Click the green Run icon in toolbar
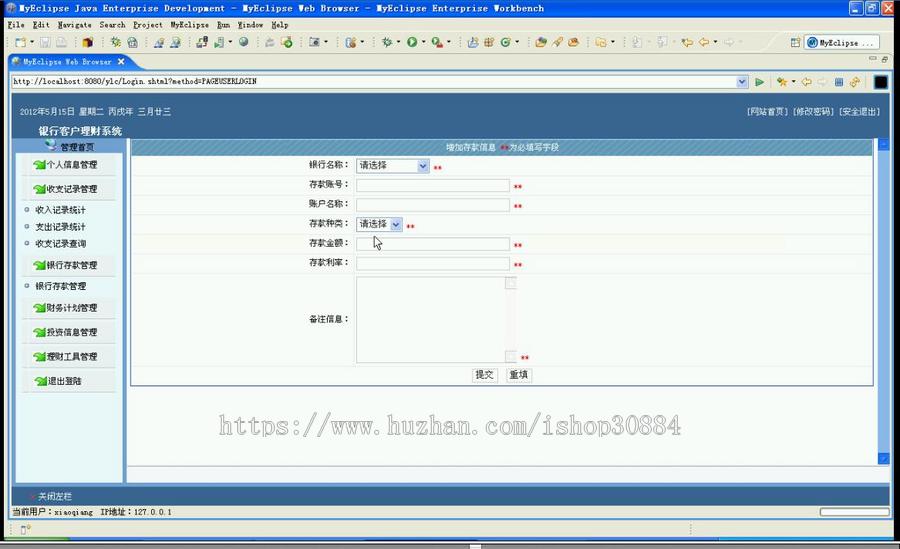 (x=412, y=42)
